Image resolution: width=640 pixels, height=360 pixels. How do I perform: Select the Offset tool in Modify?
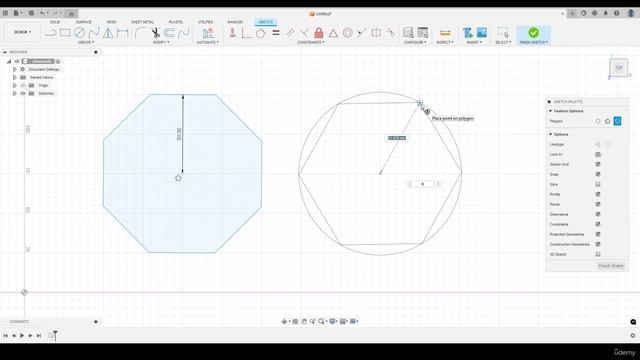169,33
